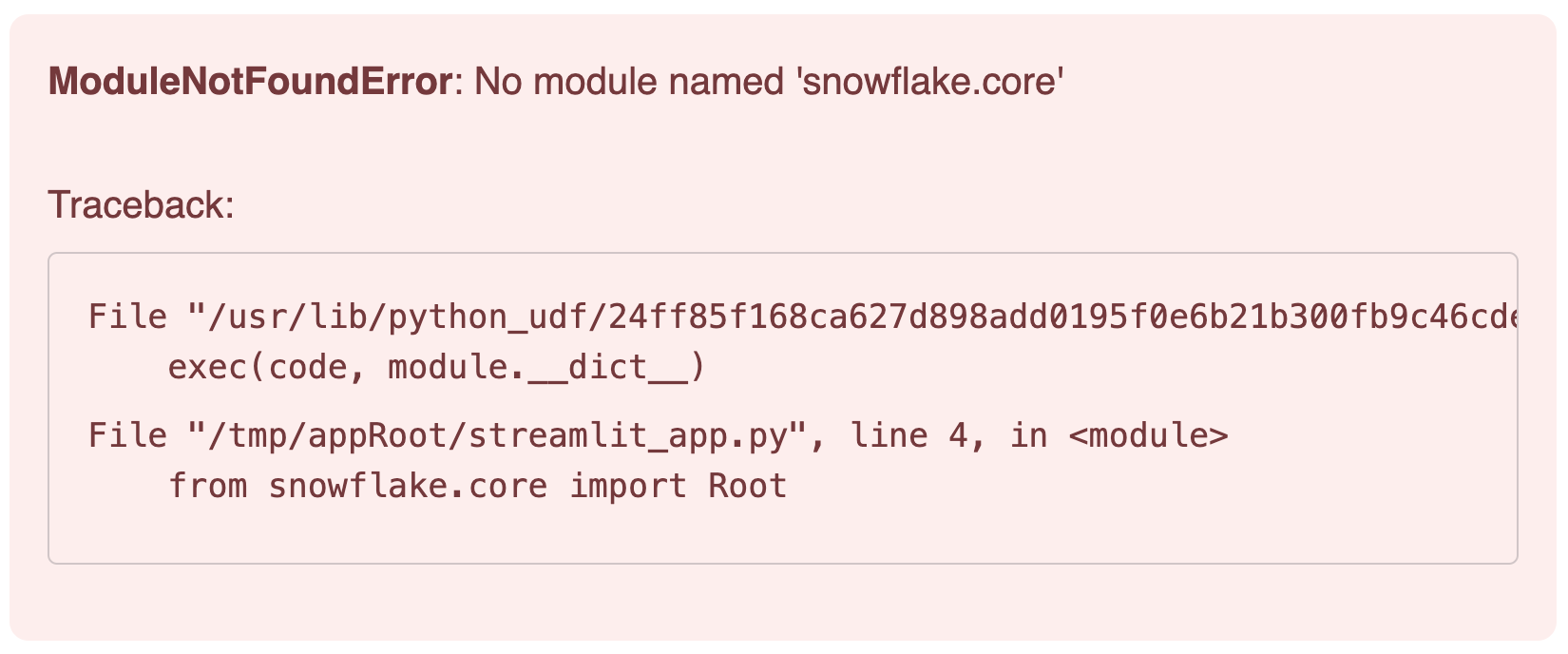
Task: Click the 'No module named' message text
Action: coord(630,83)
